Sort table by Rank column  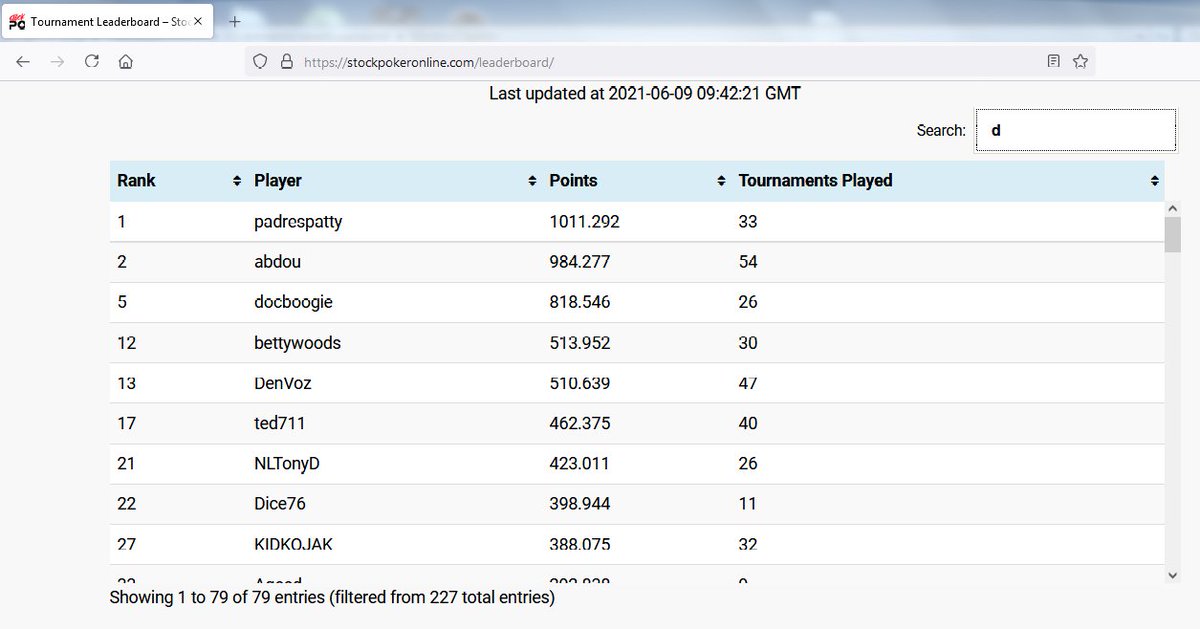point(179,181)
